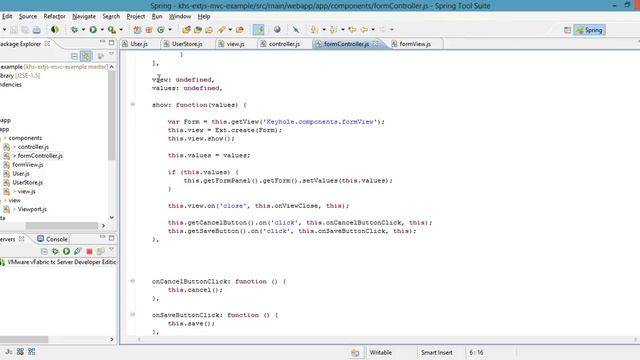The height and width of the screenshot is (360, 640).
Task: Select Viewport.js in Package Explorer tree
Action: click(32, 209)
